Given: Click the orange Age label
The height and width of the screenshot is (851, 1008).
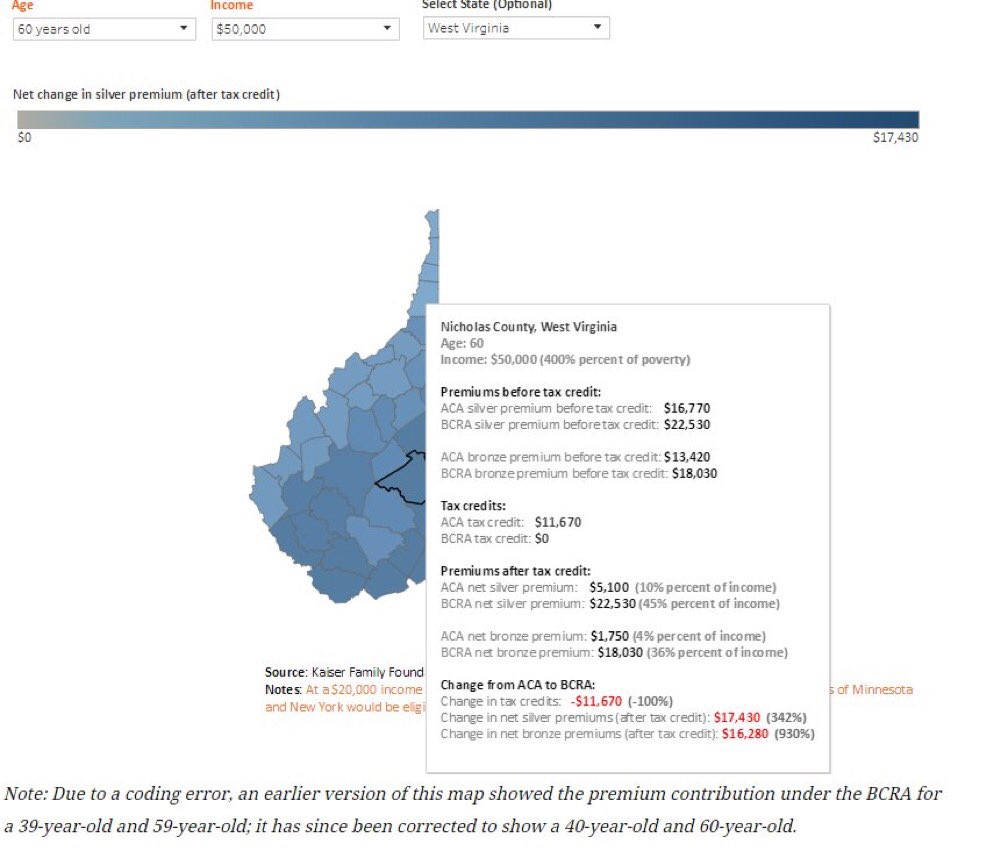Looking at the screenshot, I should coord(22,5).
